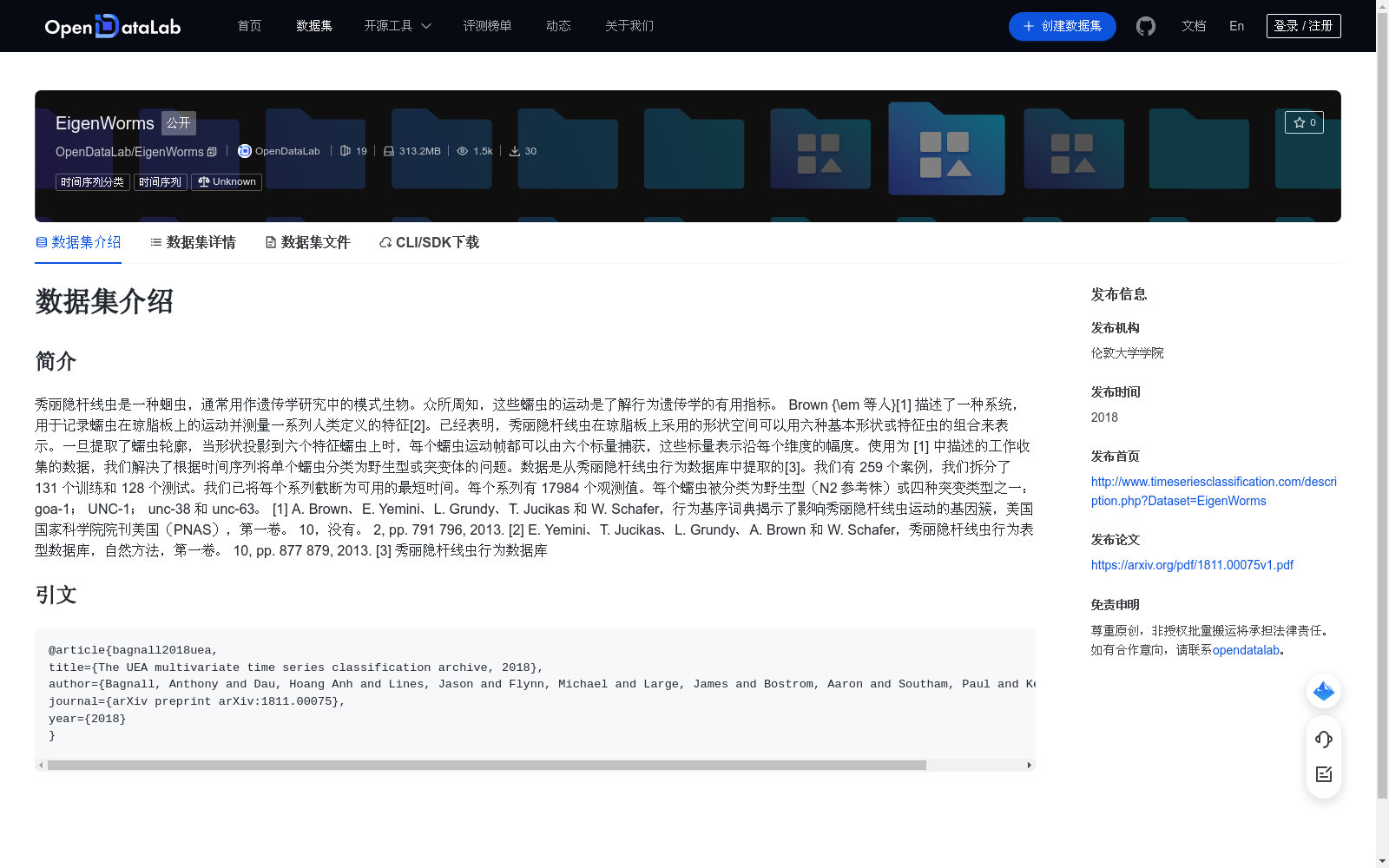This screenshot has width=1389, height=868.
Task: Click the EigenWorms dataset title
Action: 105,123
